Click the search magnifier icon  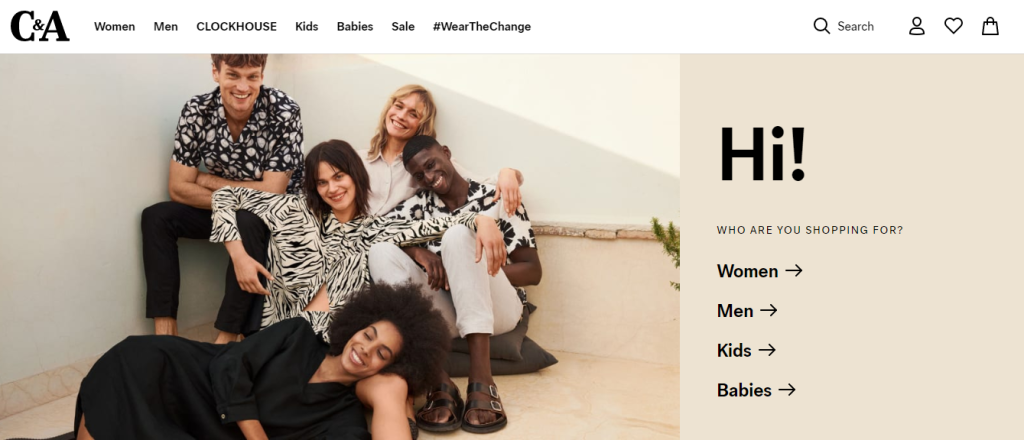(x=822, y=26)
